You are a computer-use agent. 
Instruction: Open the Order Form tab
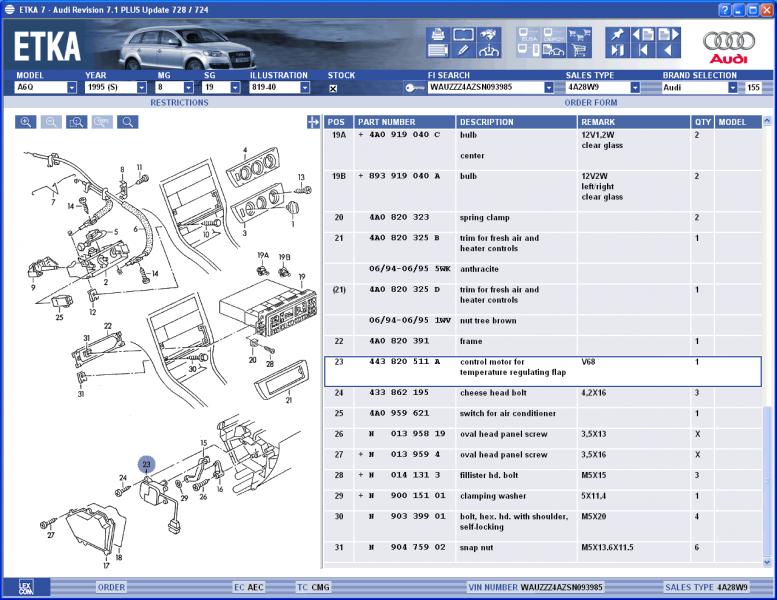[x=590, y=102]
